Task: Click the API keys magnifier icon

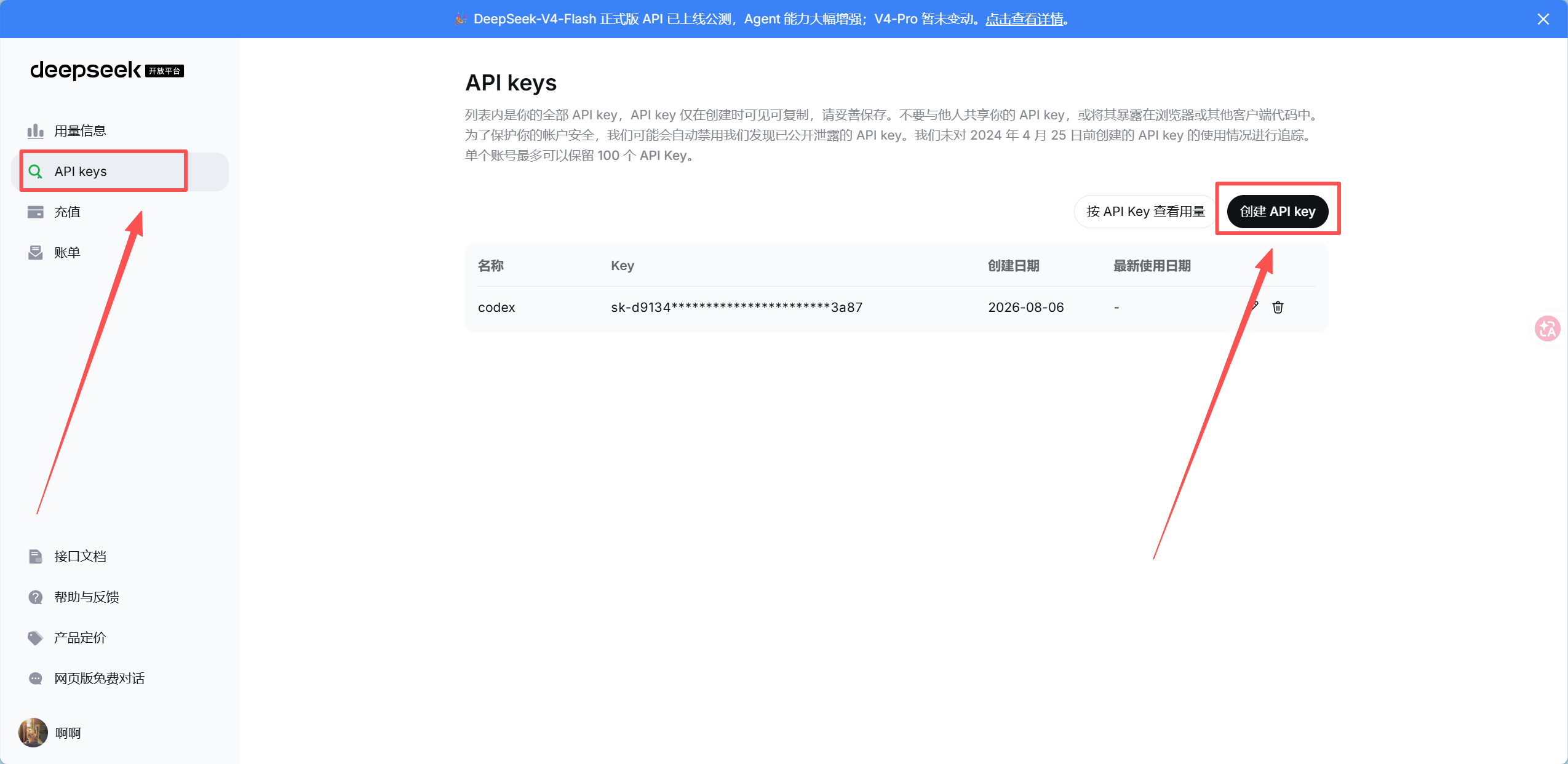Action: click(x=36, y=172)
